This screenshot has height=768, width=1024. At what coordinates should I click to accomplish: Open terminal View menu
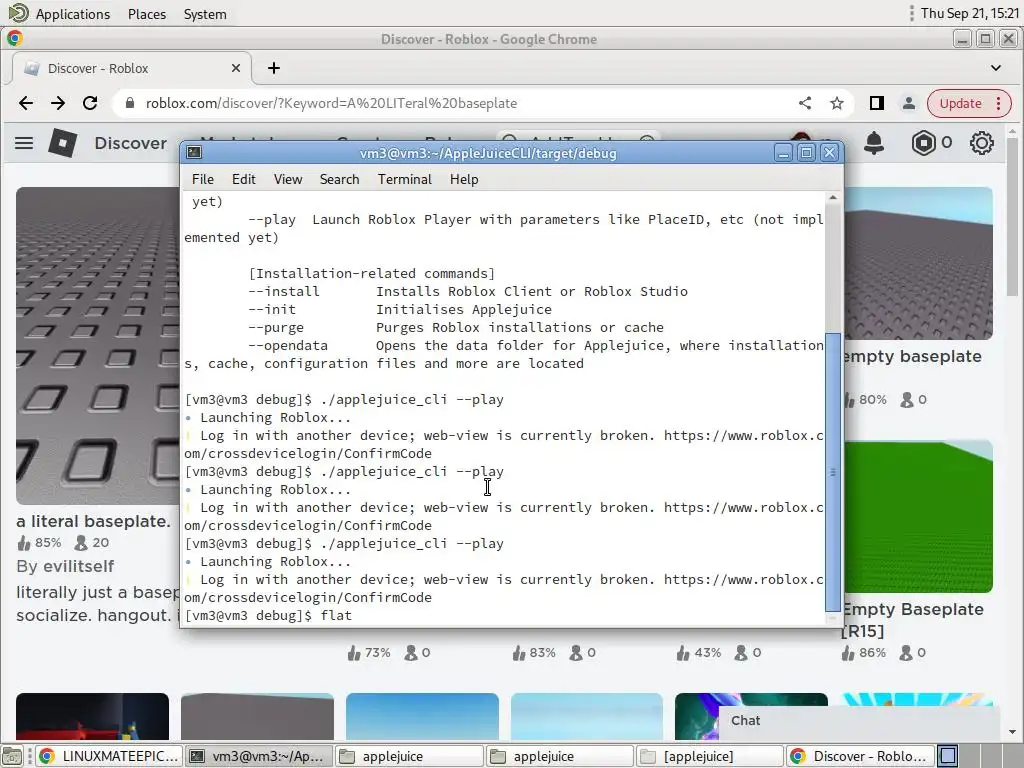coord(288,179)
